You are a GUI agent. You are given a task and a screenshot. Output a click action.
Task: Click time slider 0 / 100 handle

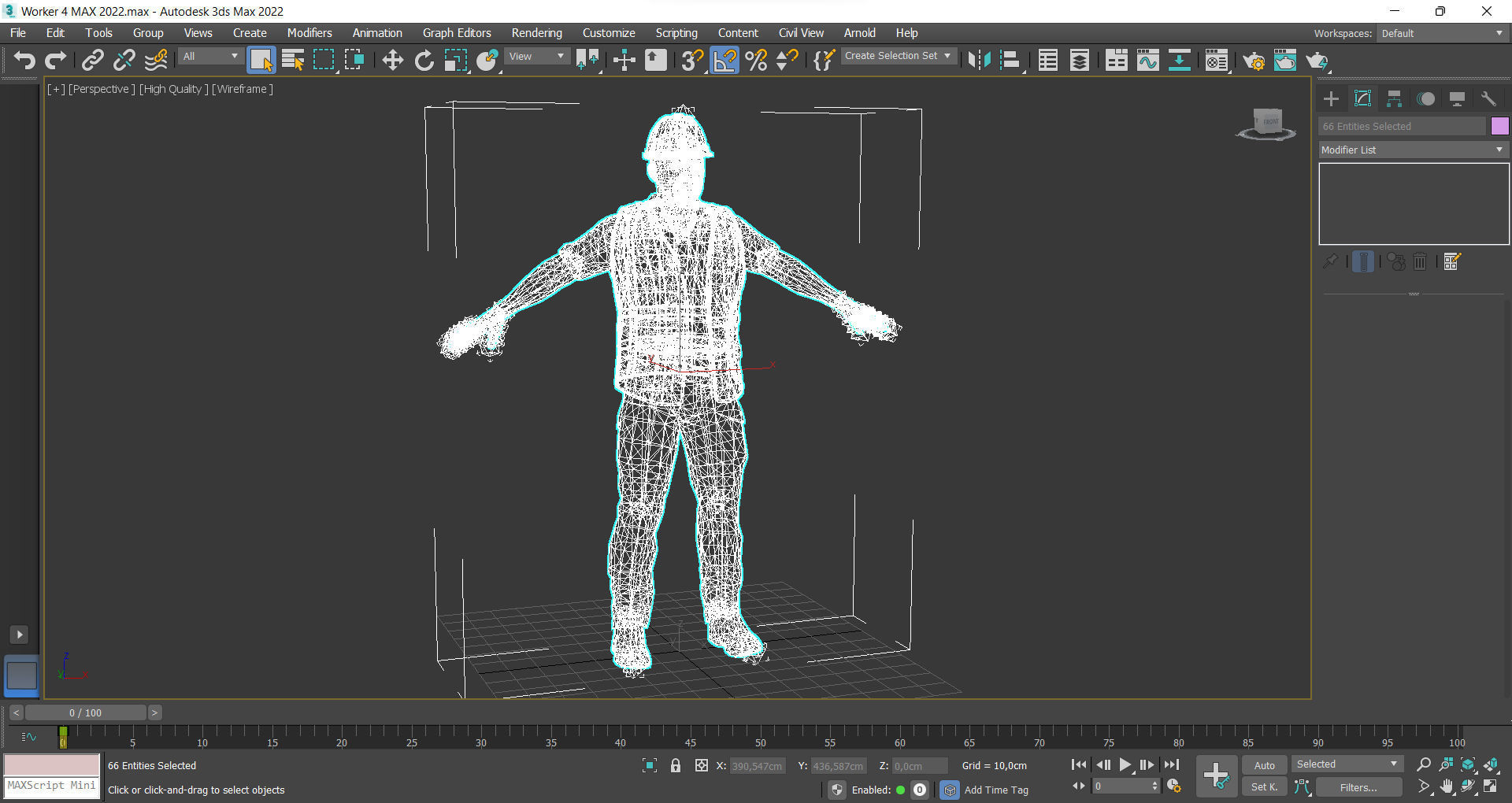[x=85, y=712]
